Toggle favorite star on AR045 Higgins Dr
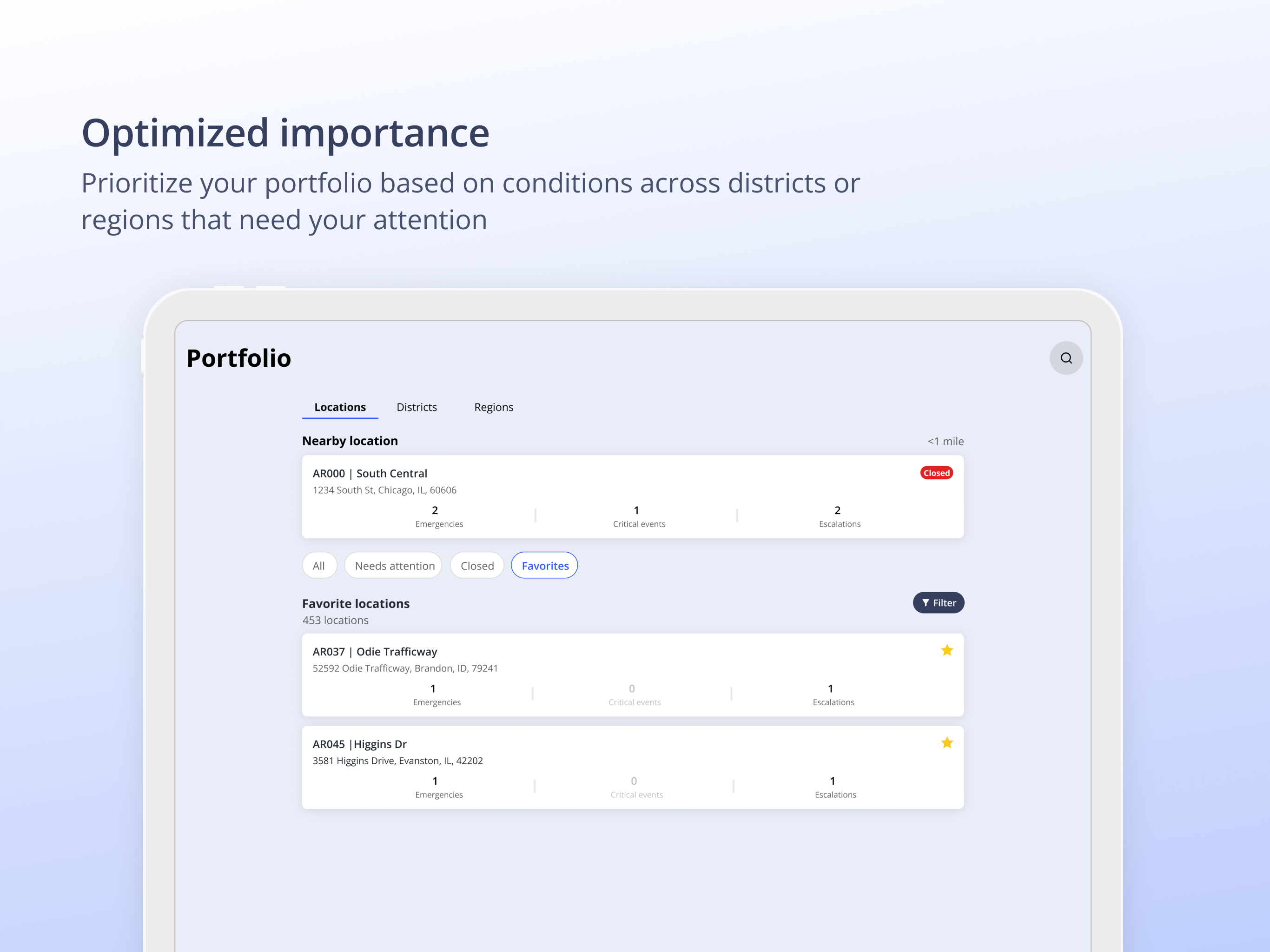Screen dimensions: 1270x952 coord(947,742)
